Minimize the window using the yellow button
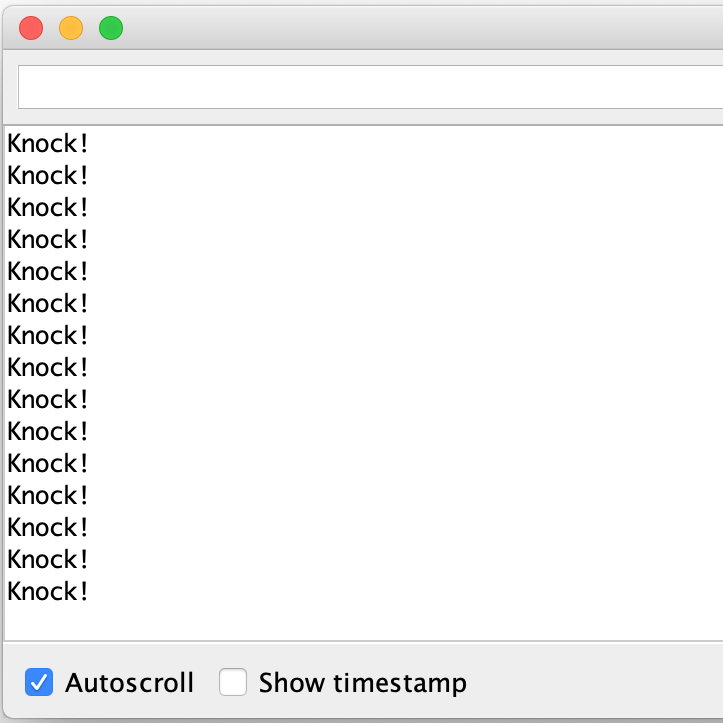 coord(71,28)
